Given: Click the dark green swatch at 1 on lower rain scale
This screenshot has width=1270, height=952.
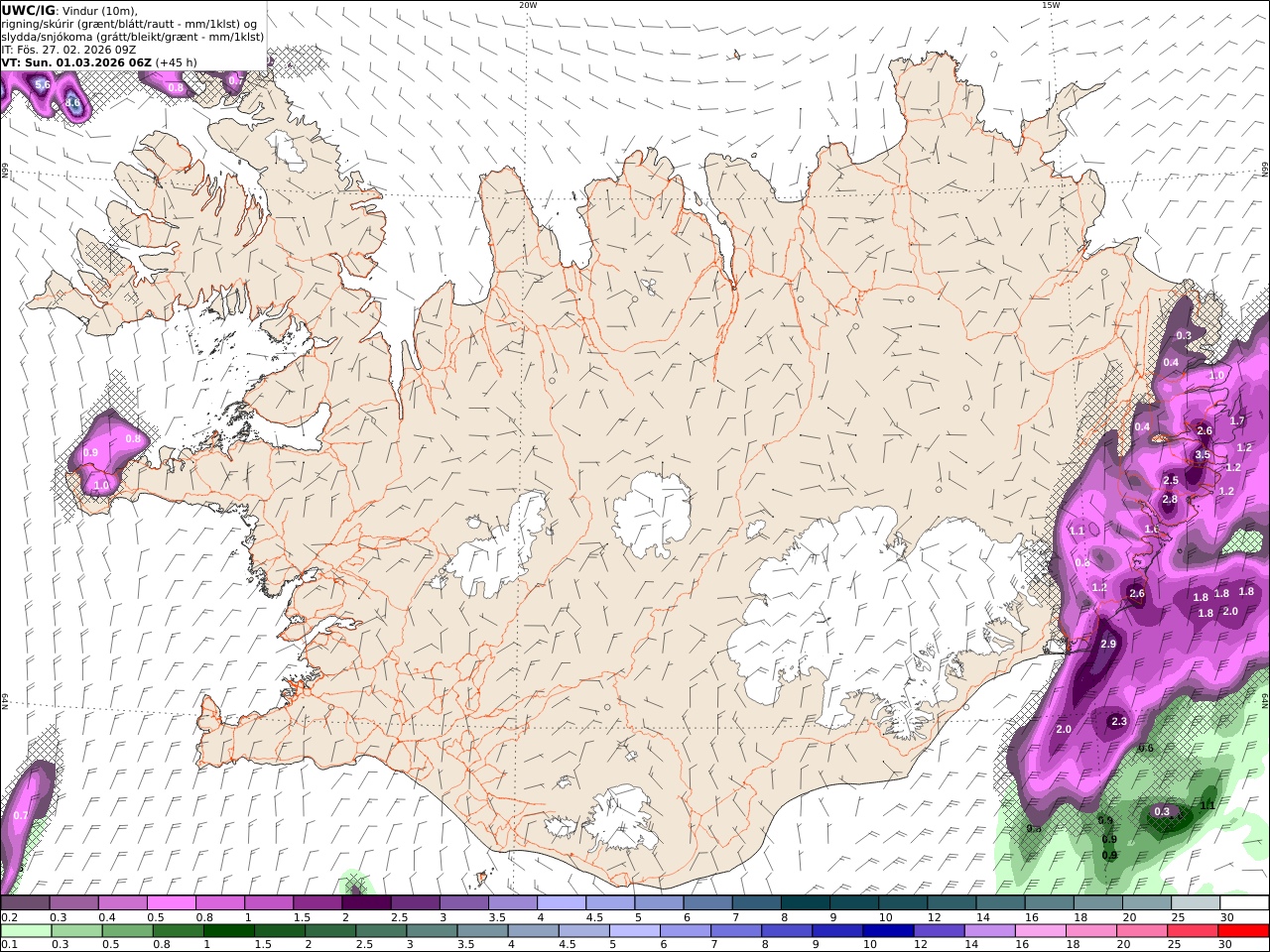Looking at the screenshot, I should (228, 931).
